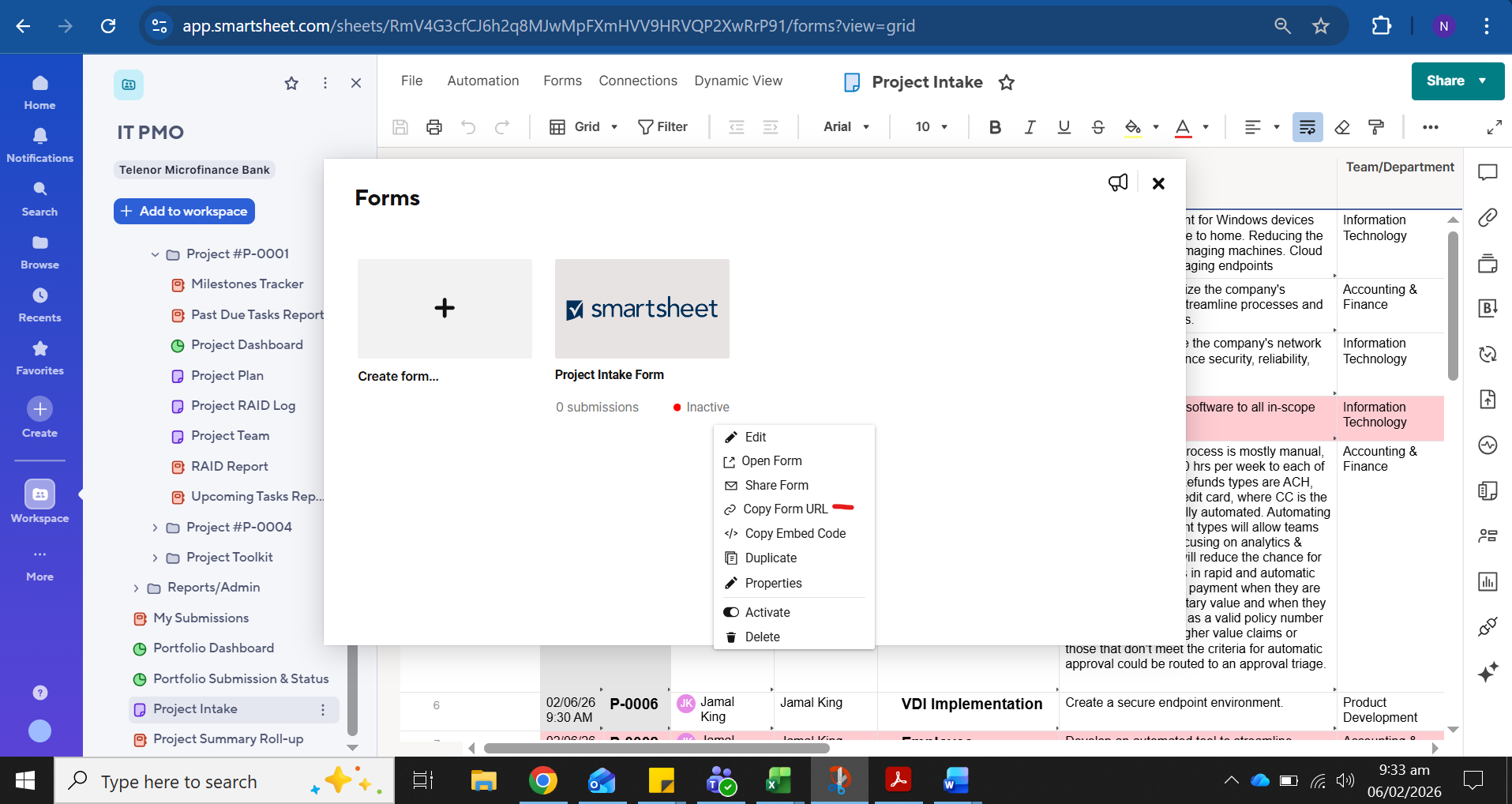Viewport: 1512px width, 804px height.
Task: Open Excel from the Windows taskbar
Action: pyautogui.click(x=779, y=781)
